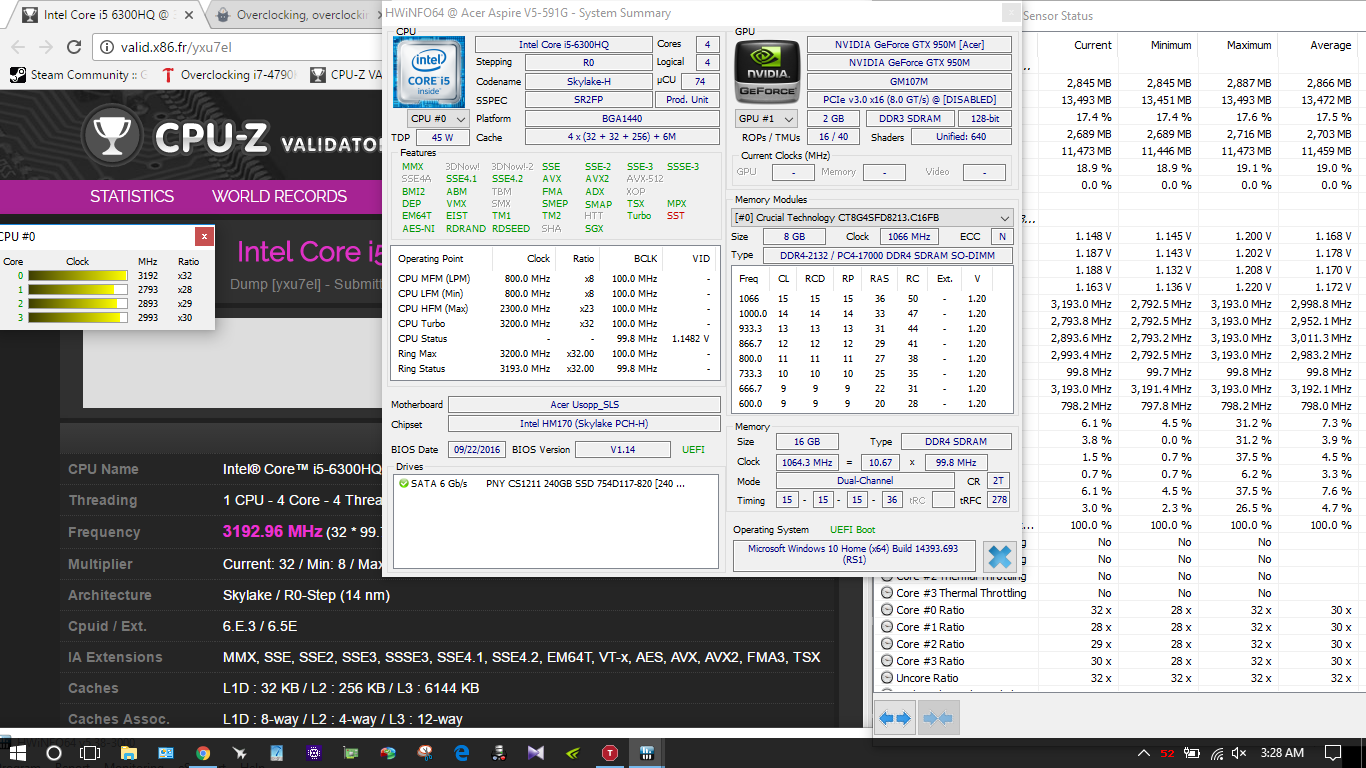Click the muted volume tray icon
Viewport: 1366px width, 768px height.
click(x=1240, y=753)
